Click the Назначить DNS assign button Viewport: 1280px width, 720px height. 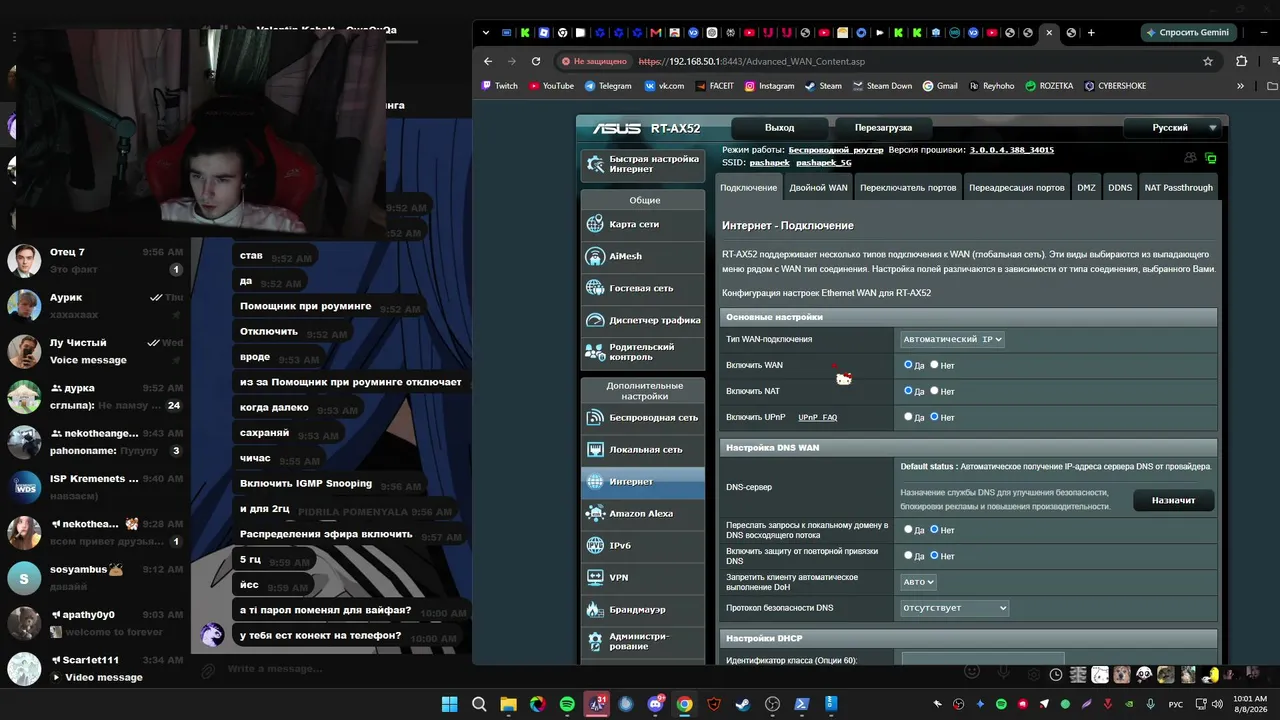click(1173, 500)
